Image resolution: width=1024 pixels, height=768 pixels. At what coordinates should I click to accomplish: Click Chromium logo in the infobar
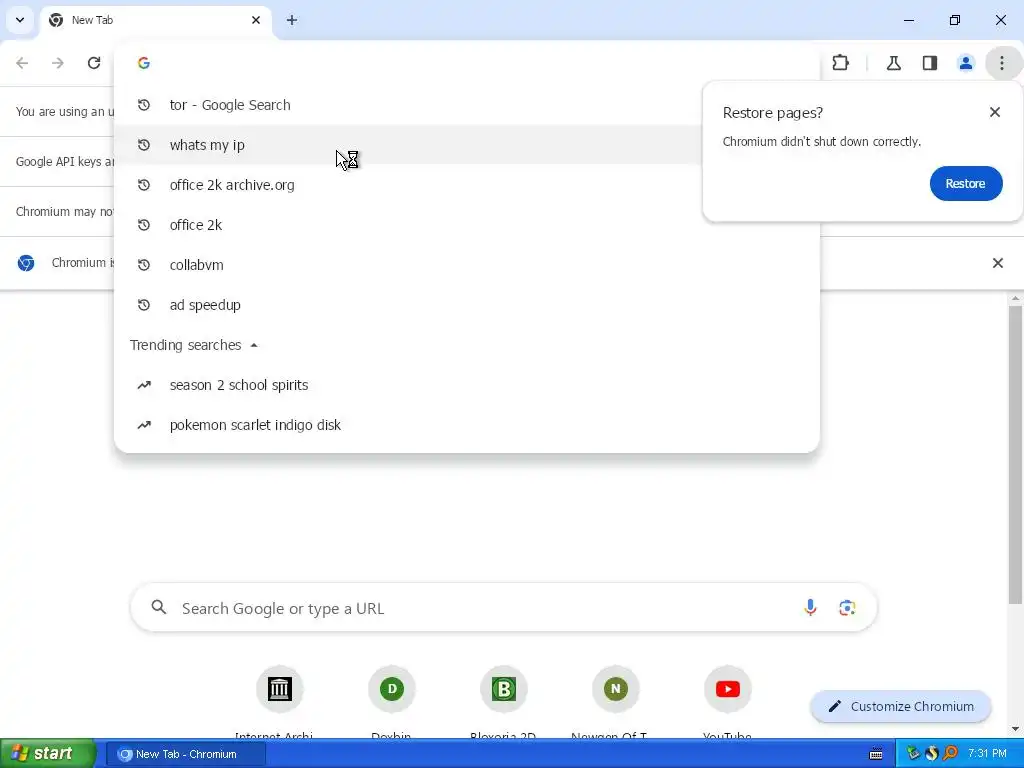click(26, 263)
